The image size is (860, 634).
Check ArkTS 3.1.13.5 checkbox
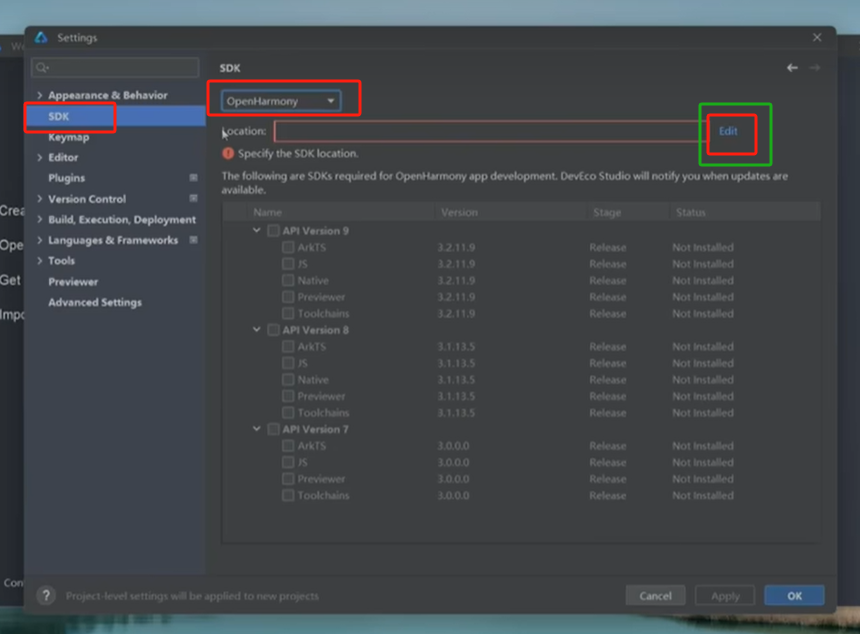click(288, 347)
